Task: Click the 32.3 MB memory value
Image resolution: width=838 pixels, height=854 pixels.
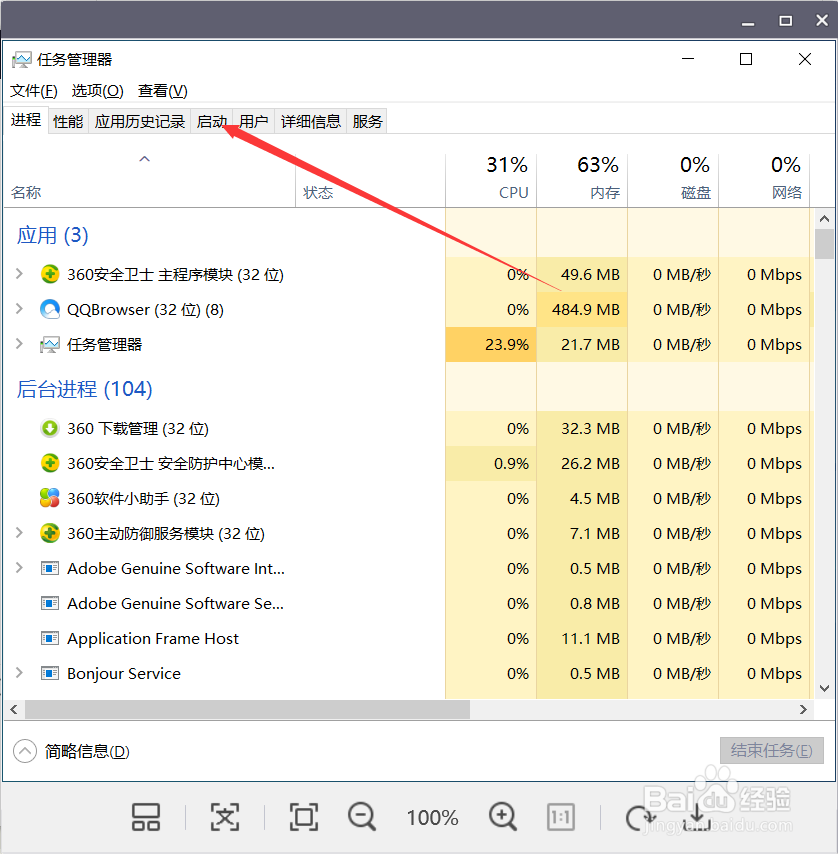Action: point(590,429)
